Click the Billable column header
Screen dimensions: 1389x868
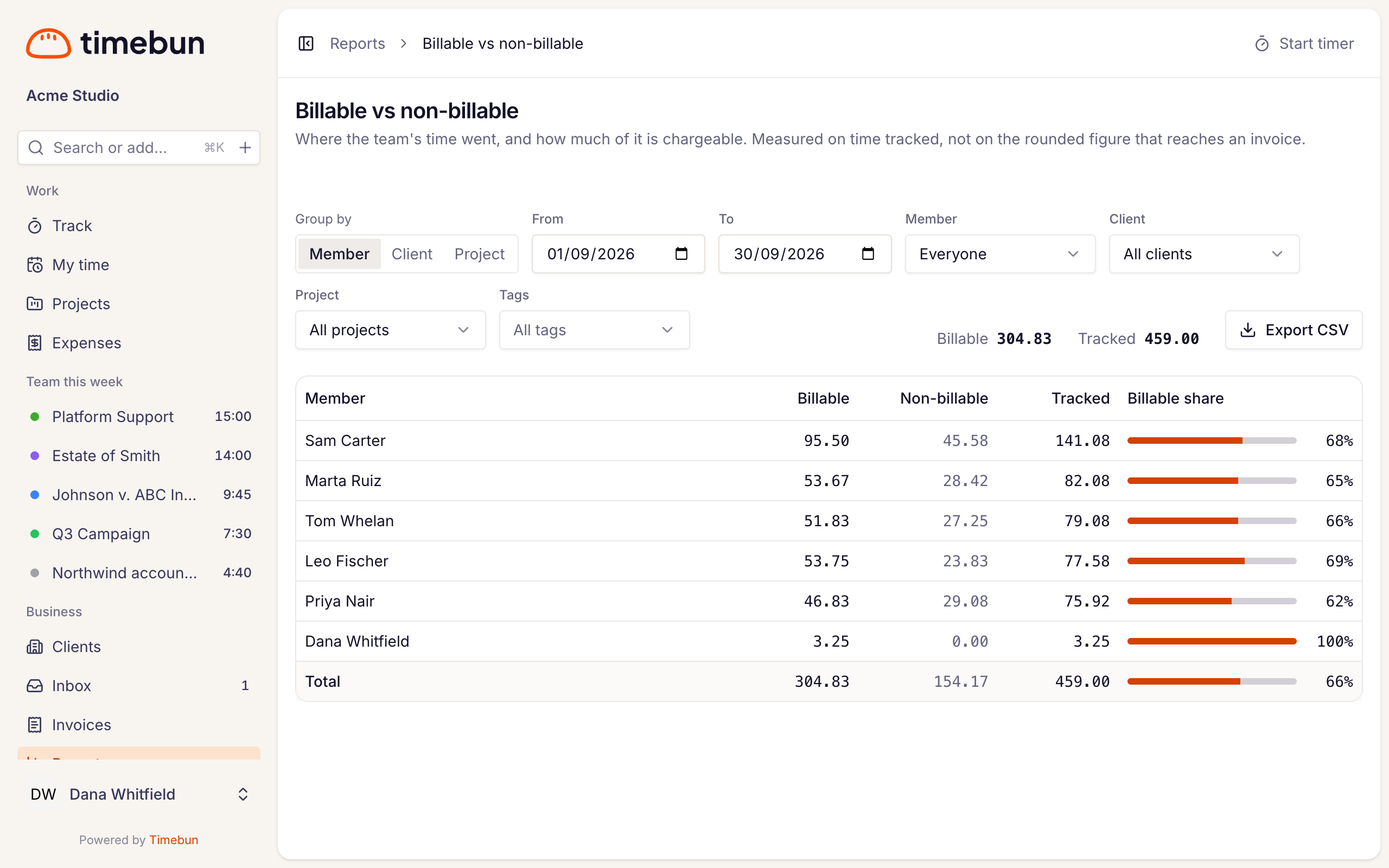point(823,398)
